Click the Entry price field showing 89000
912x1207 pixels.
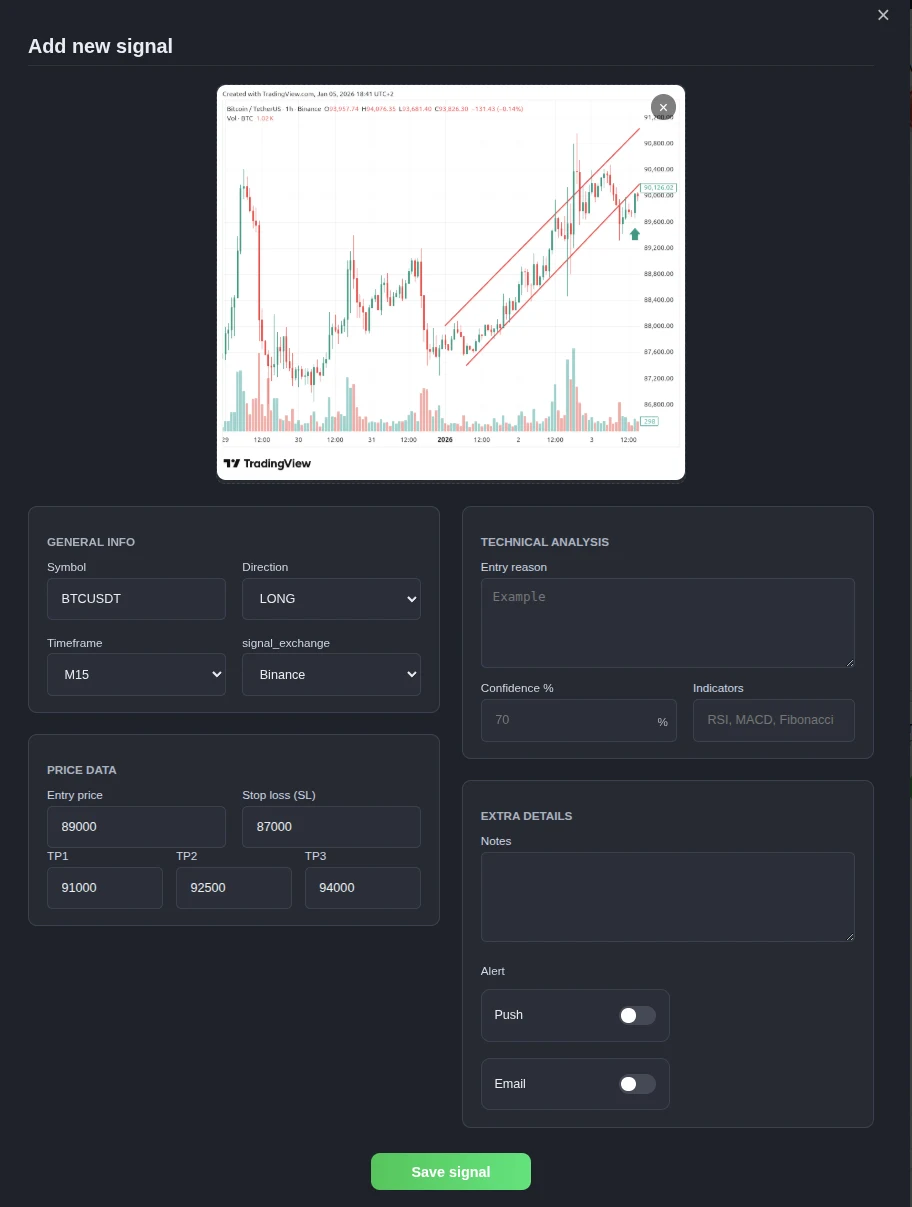click(136, 827)
